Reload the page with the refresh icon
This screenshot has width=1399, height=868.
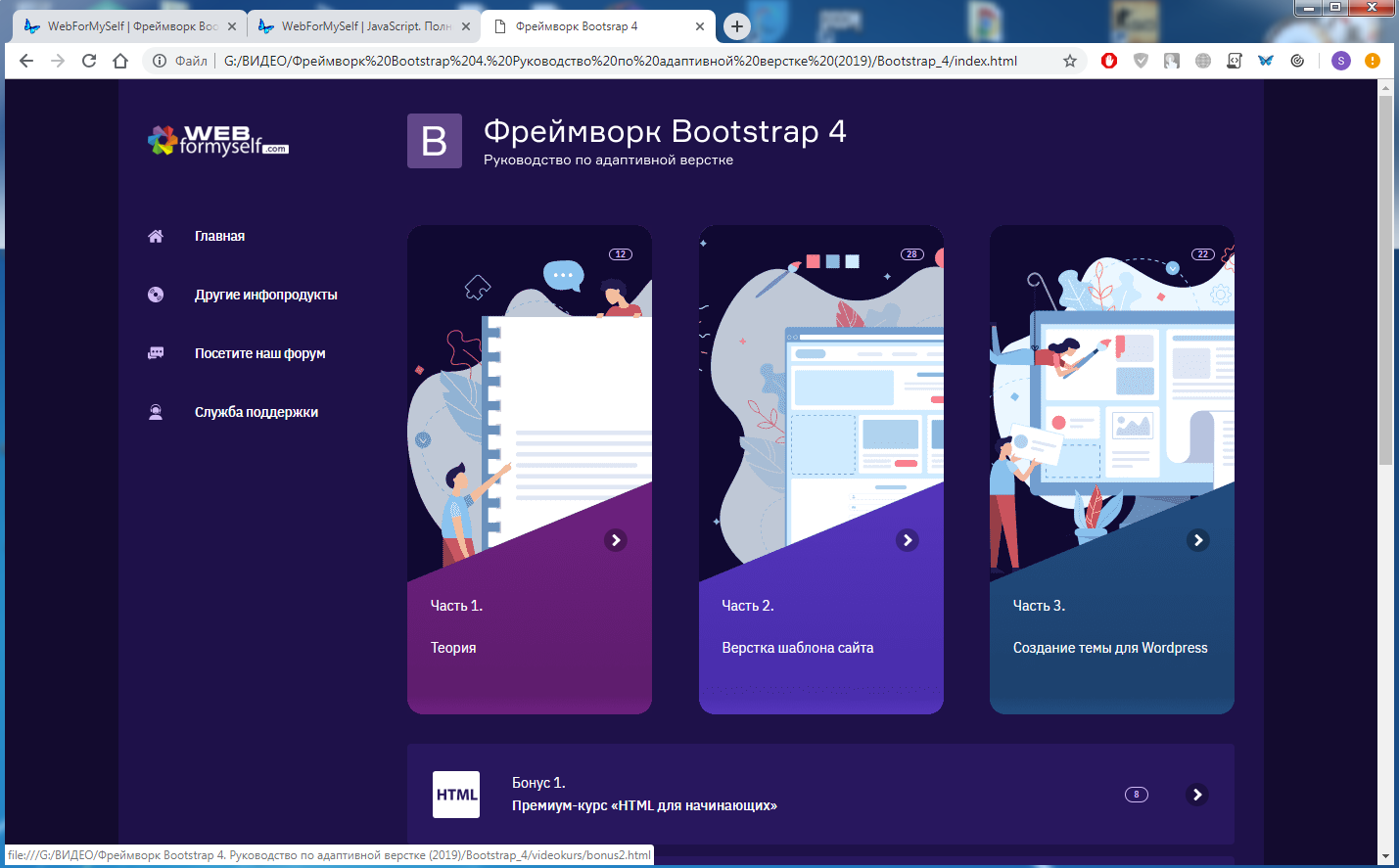89,61
